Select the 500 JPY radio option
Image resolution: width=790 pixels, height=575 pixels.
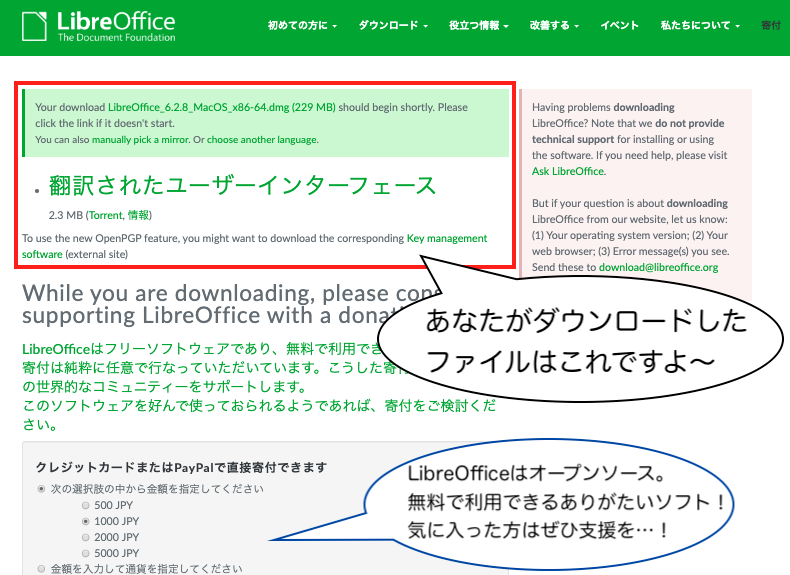coord(86,505)
